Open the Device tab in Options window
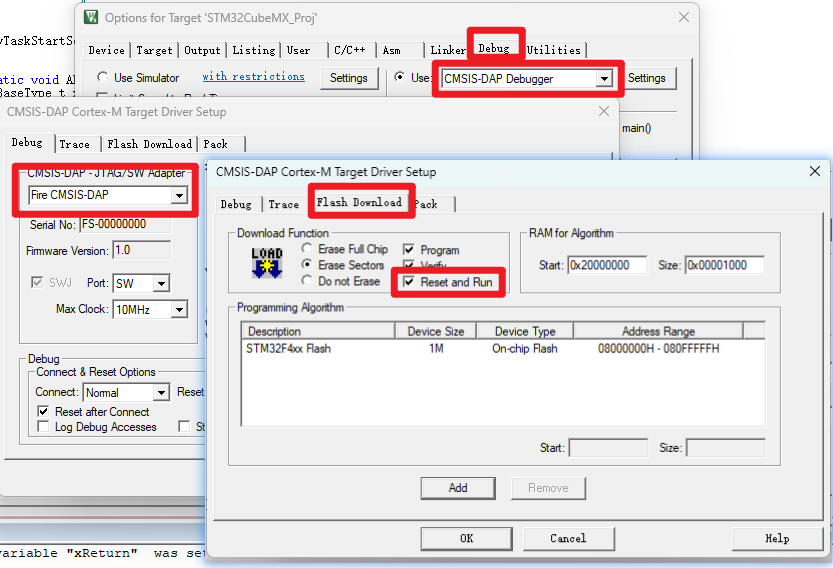 (x=107, y=50)
